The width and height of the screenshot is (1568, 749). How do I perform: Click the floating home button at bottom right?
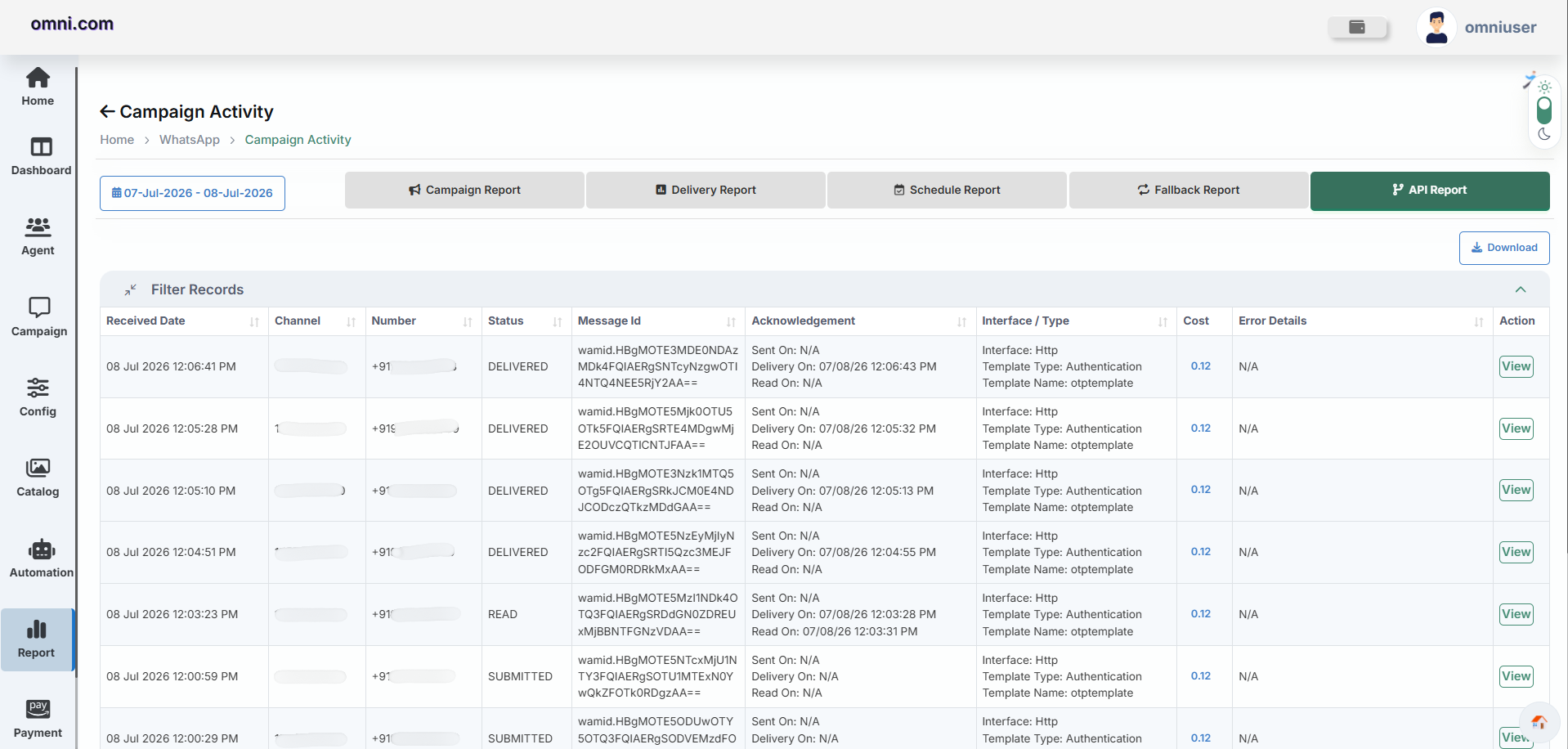tap(1539, 722)
